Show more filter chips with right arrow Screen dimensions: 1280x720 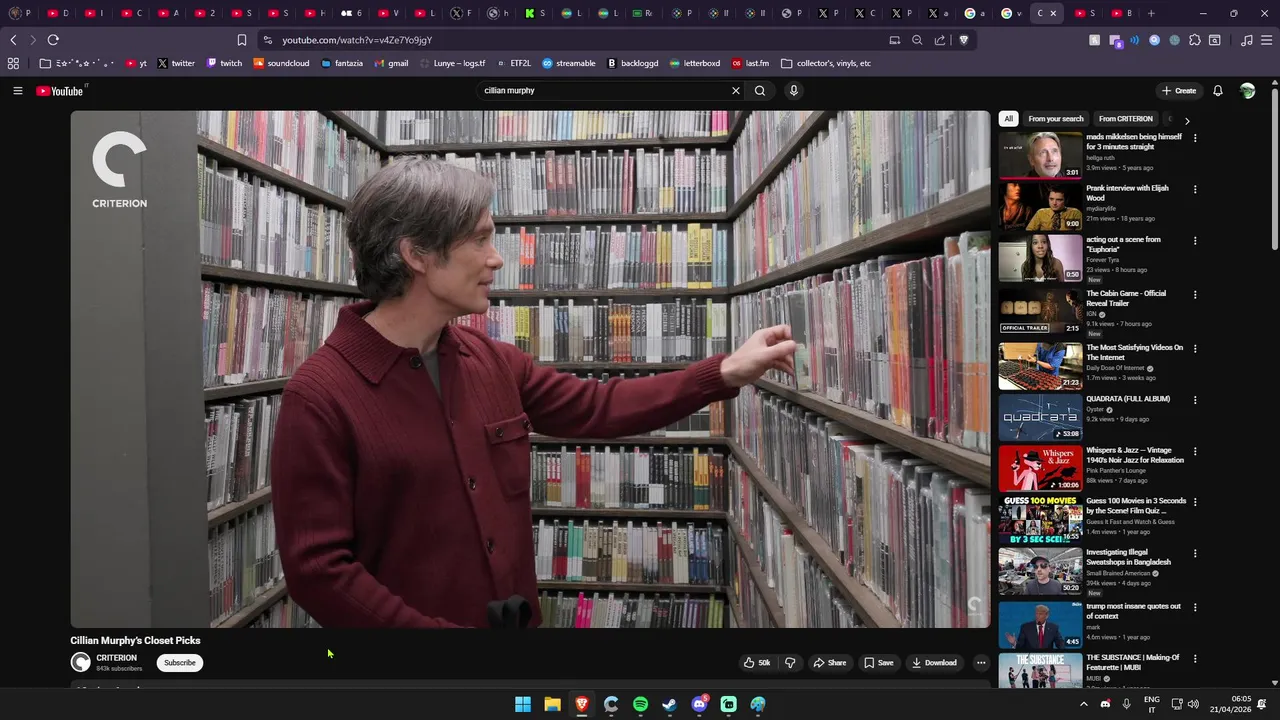pyautogui.click(x=1187, y=120)
